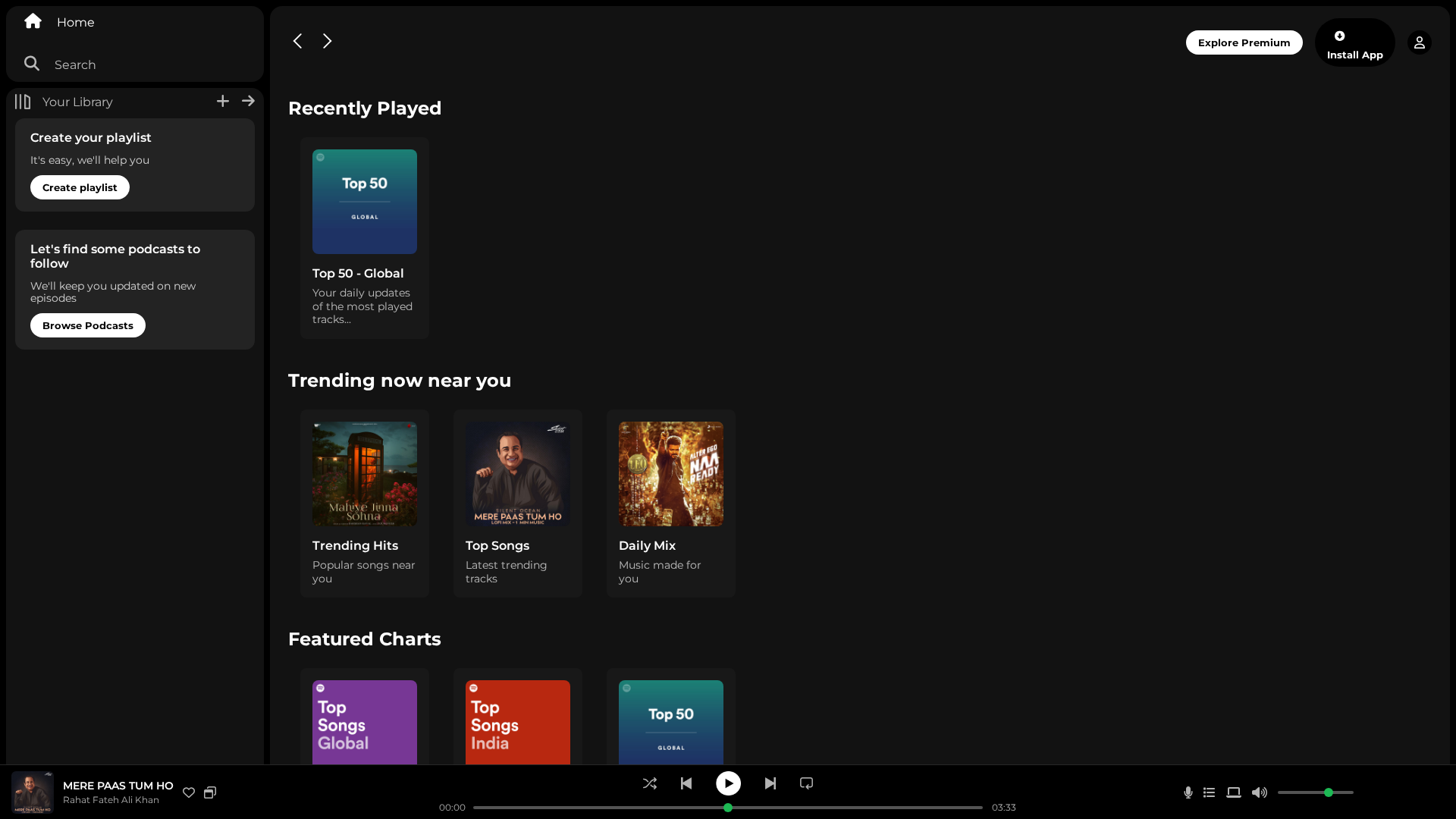Add a new playlist with plus icon
This screenshot has width=1456, height=819.
[x=223, y=101]
